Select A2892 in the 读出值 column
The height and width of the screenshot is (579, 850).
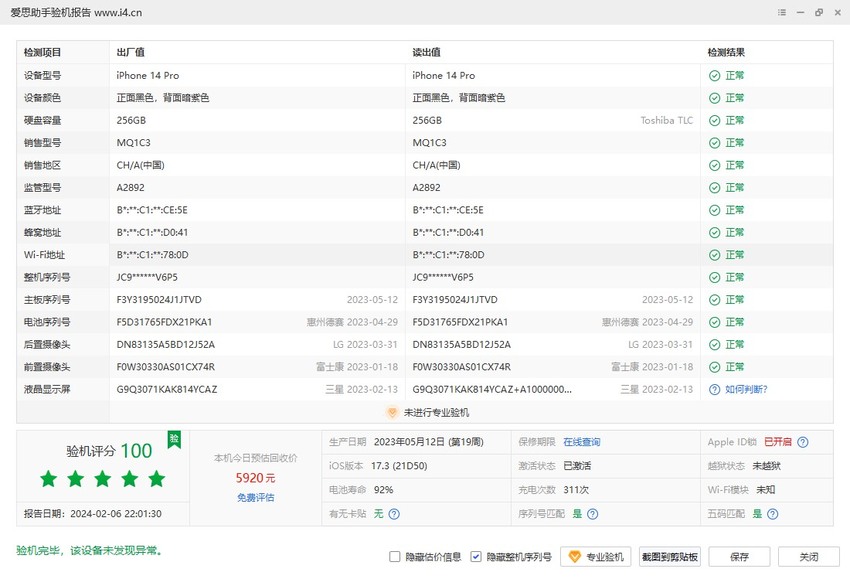[x=427, y=188]
